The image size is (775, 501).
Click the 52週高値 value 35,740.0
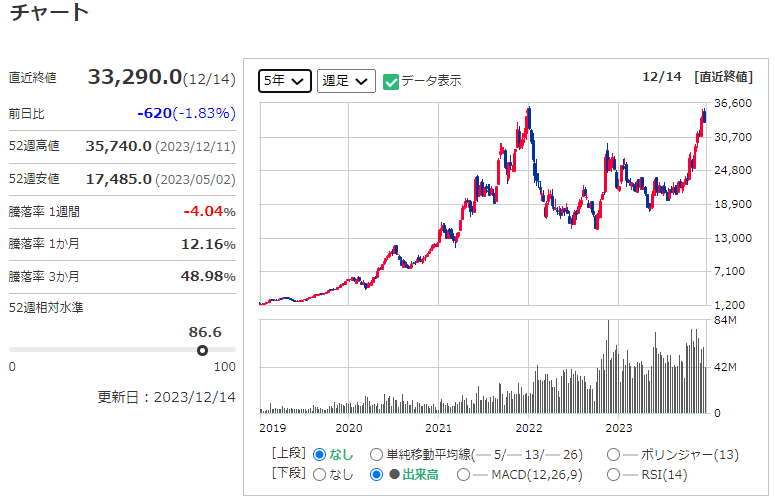(118, 146)
